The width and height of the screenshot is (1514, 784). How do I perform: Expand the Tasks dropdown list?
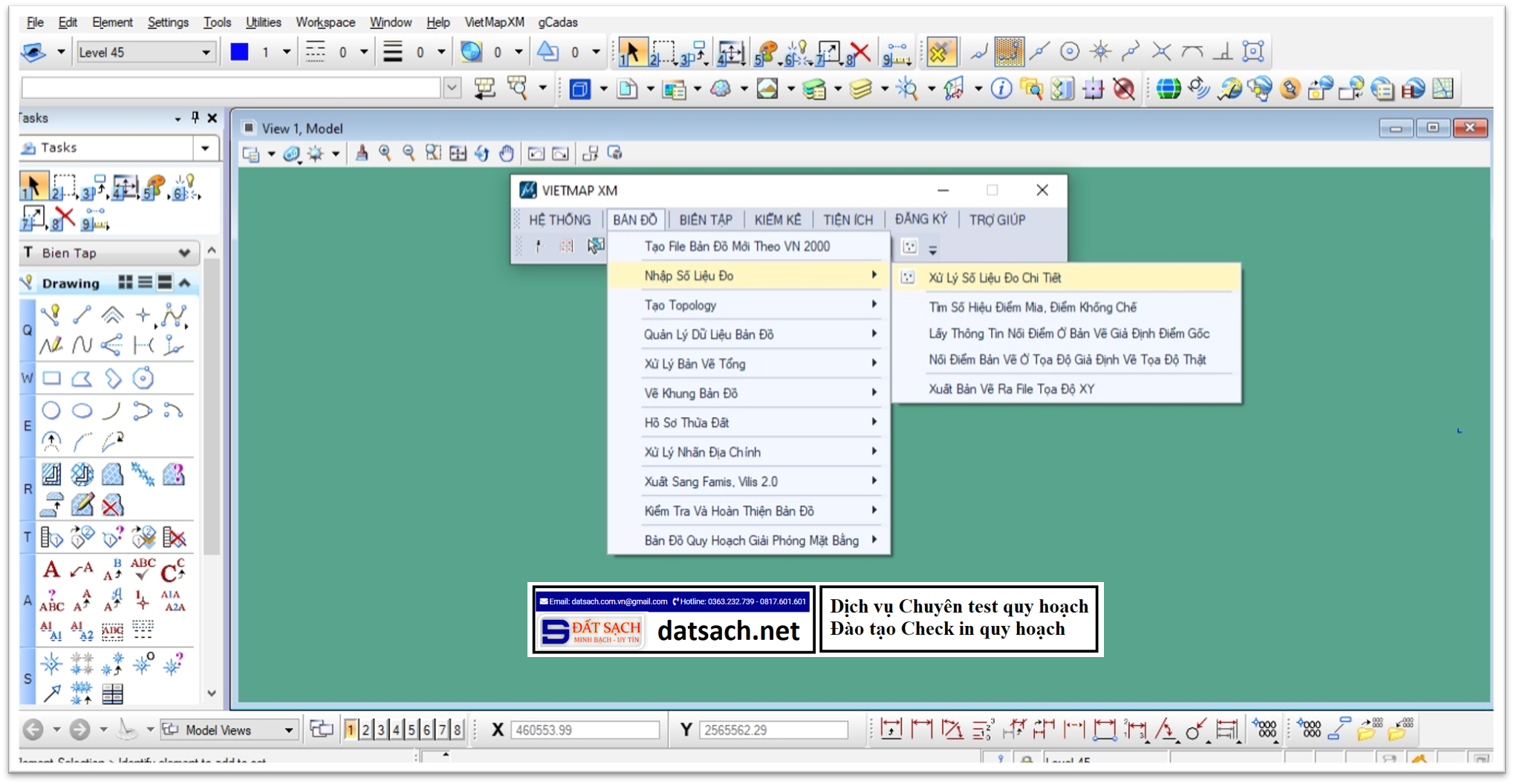pos(205,148)
